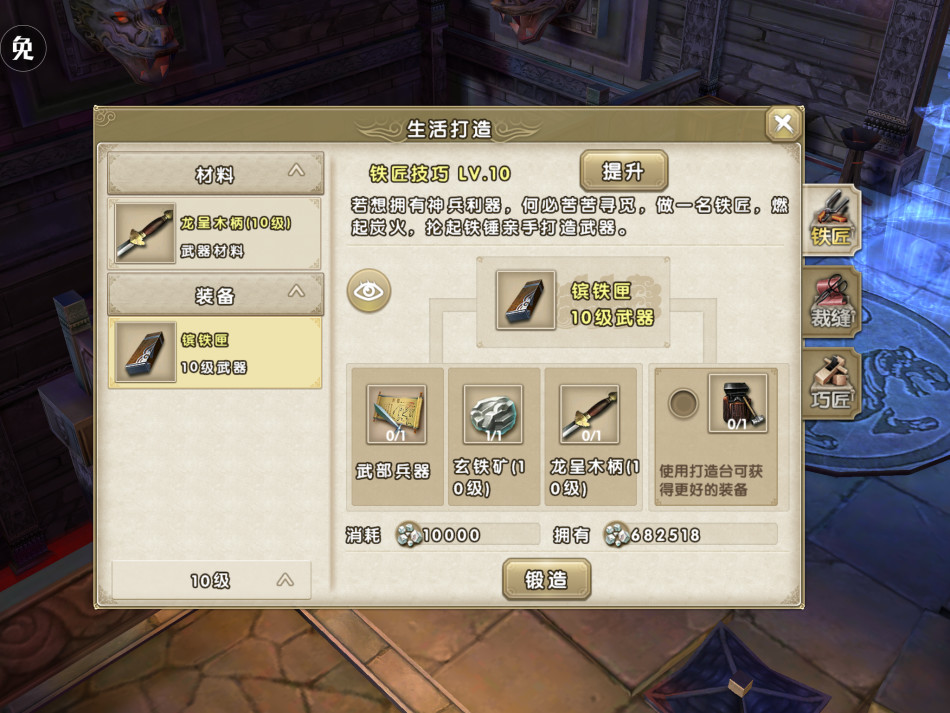Click the forging station anvil icon
Screen dimensions: 950x713
(738, 403)
